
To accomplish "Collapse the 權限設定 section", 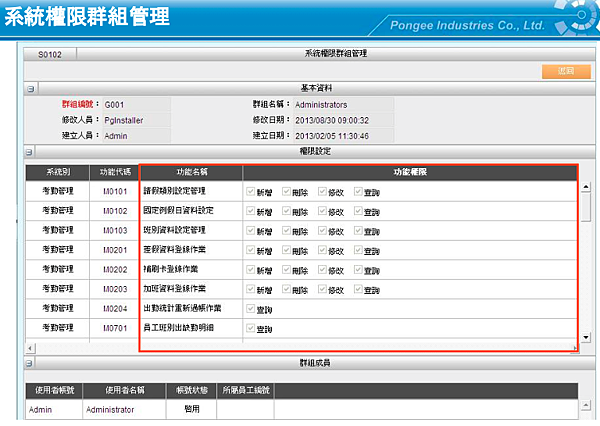I will pyautogui.click(x=29, y=152).
